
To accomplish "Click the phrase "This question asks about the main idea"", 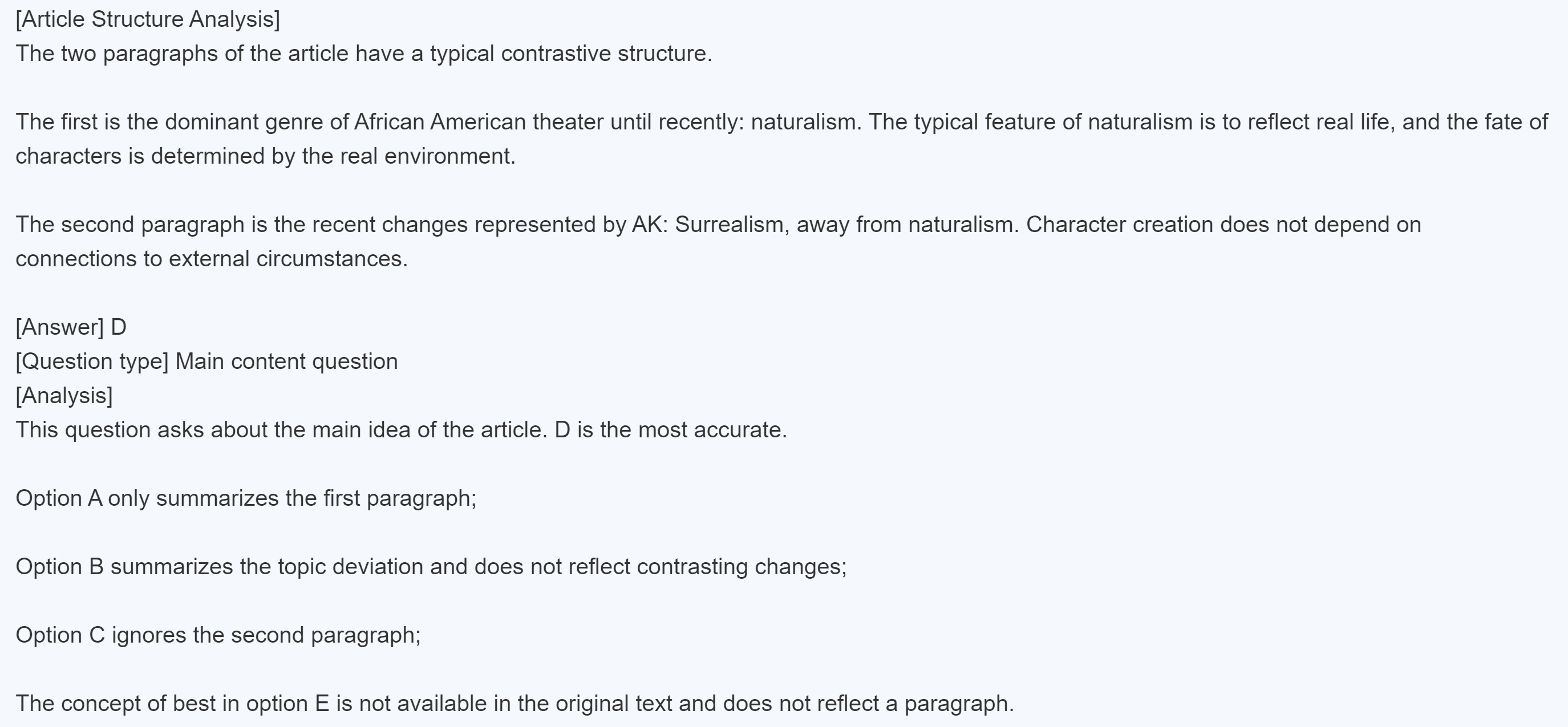I will 244,430.
